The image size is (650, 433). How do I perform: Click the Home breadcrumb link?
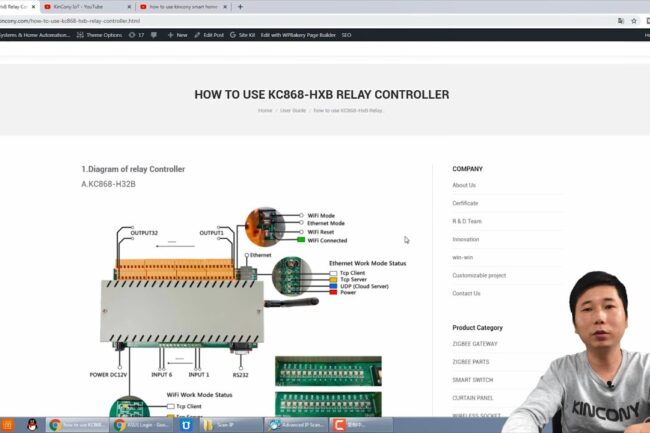265,111
